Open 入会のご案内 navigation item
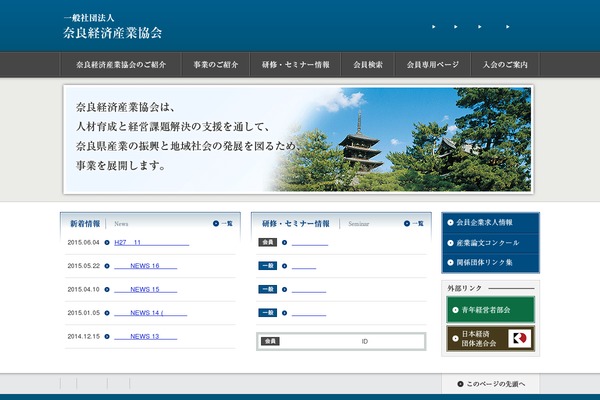This screenshot has width=600, height=400. click(505, 65)
